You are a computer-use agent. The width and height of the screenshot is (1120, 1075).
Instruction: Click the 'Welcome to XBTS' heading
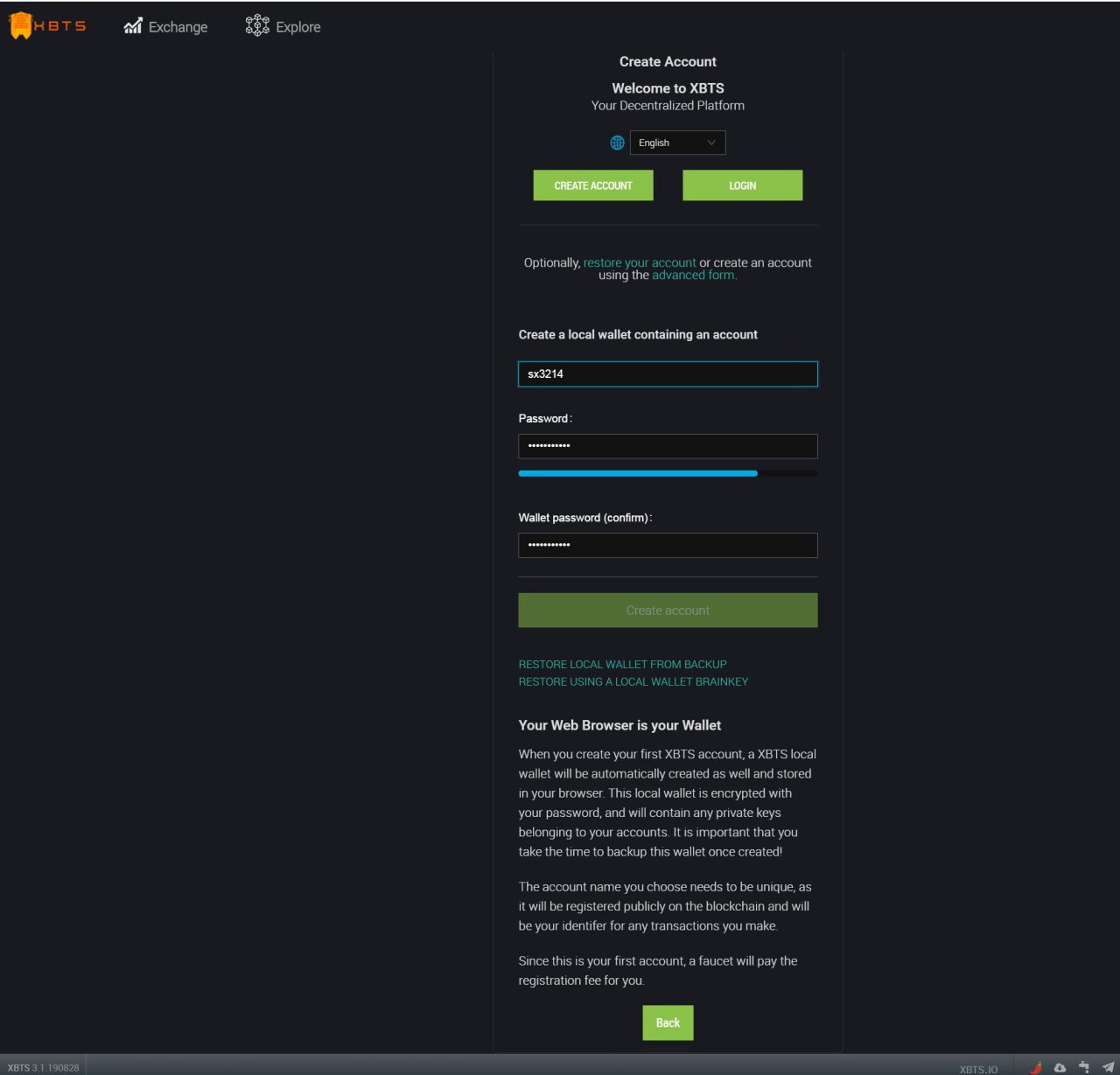[x=668, y=88]
